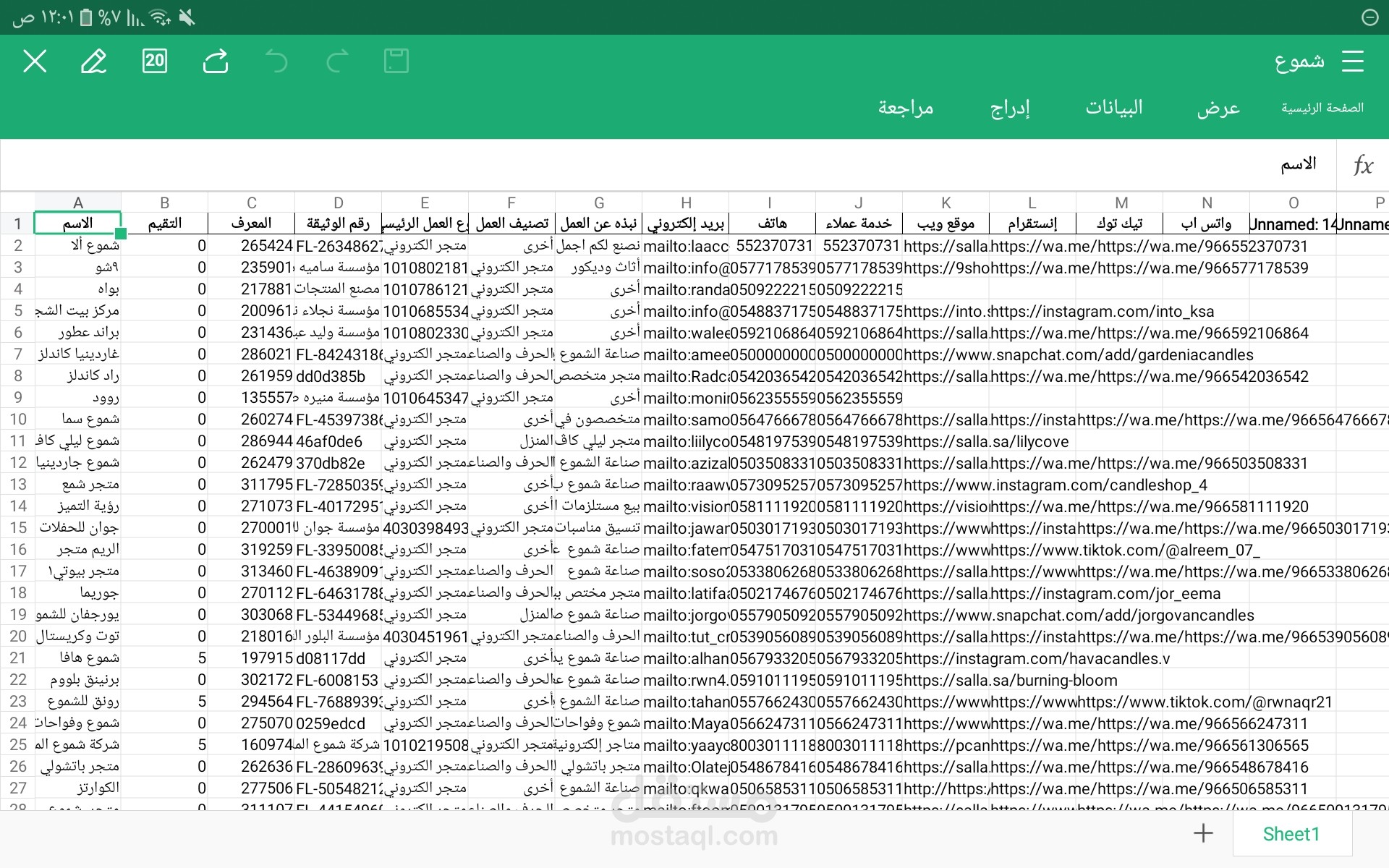Viewport: 1389px width, 868px height.
Task: Tap the pencil edit icon
Action: pos(94,61)
